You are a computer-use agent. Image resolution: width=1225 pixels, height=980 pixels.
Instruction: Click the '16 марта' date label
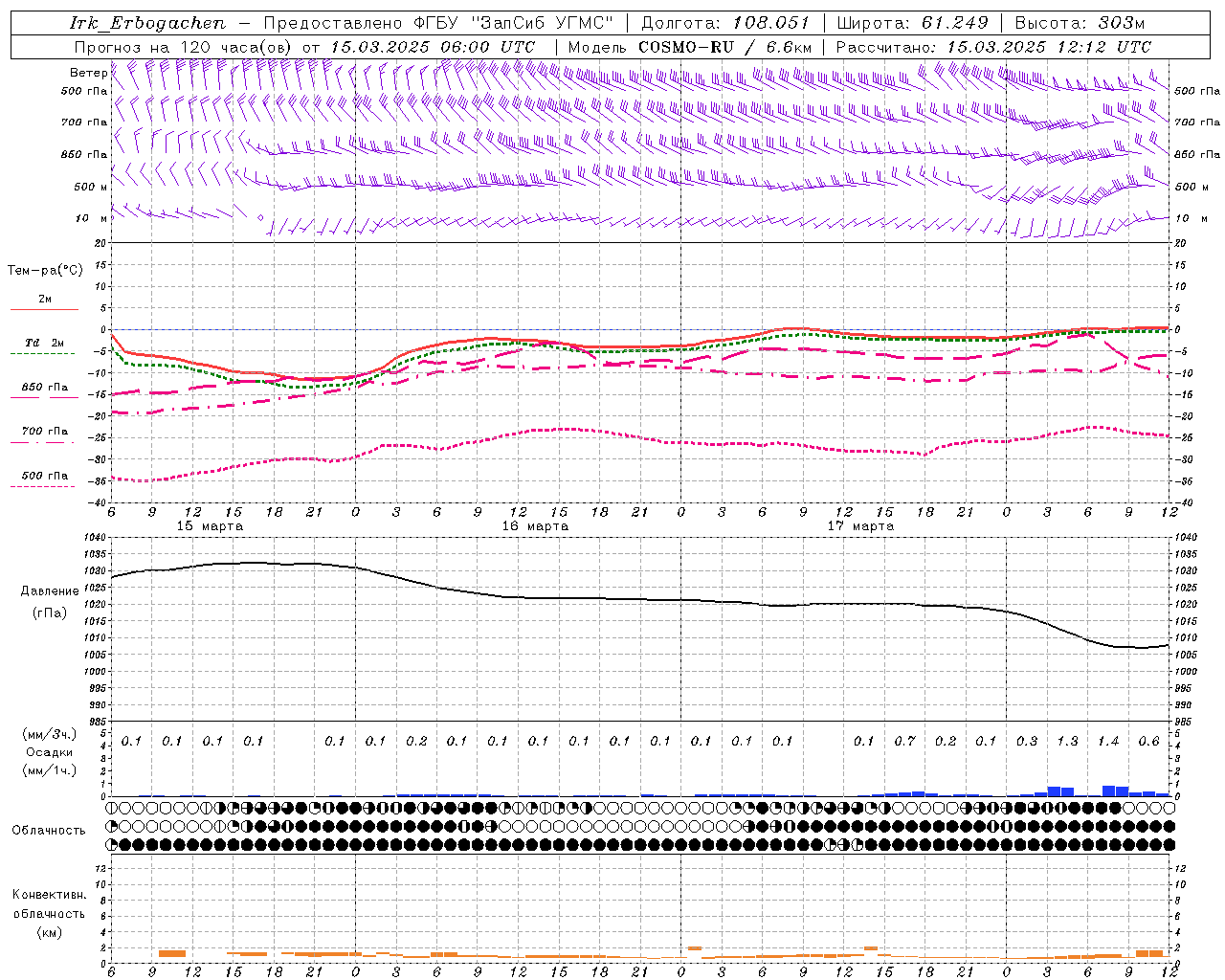tap(536, 526)
